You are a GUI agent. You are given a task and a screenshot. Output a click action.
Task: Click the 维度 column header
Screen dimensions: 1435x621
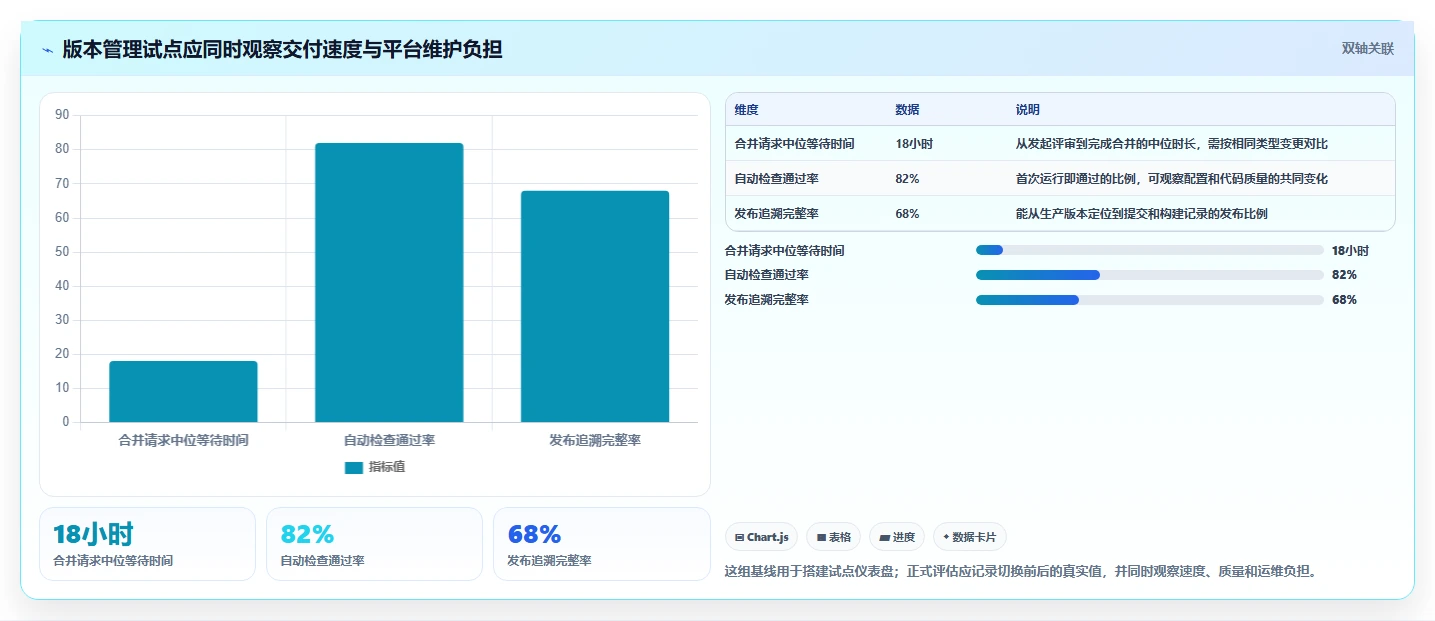tap(746, 110)
